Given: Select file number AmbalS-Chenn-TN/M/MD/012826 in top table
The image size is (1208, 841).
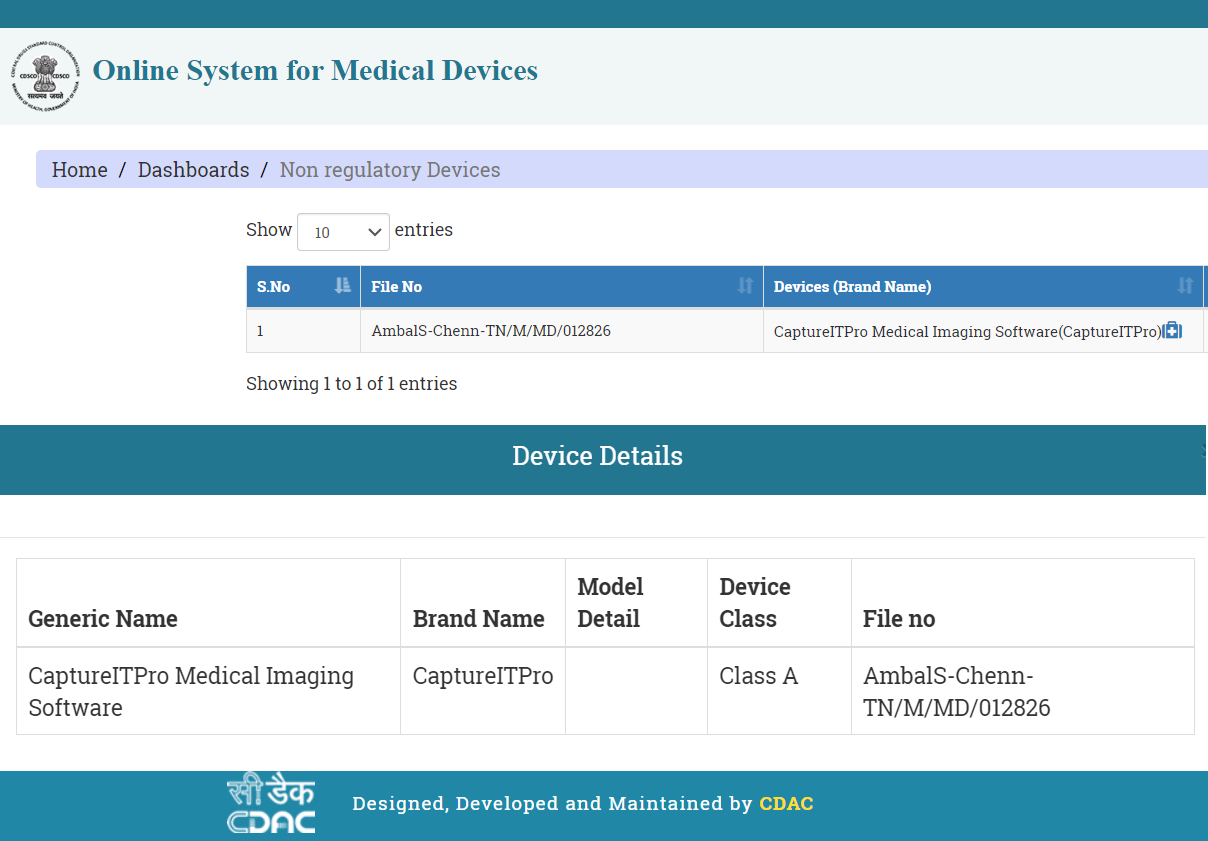Looking at the screenshot, I should (x=490, y=331).
